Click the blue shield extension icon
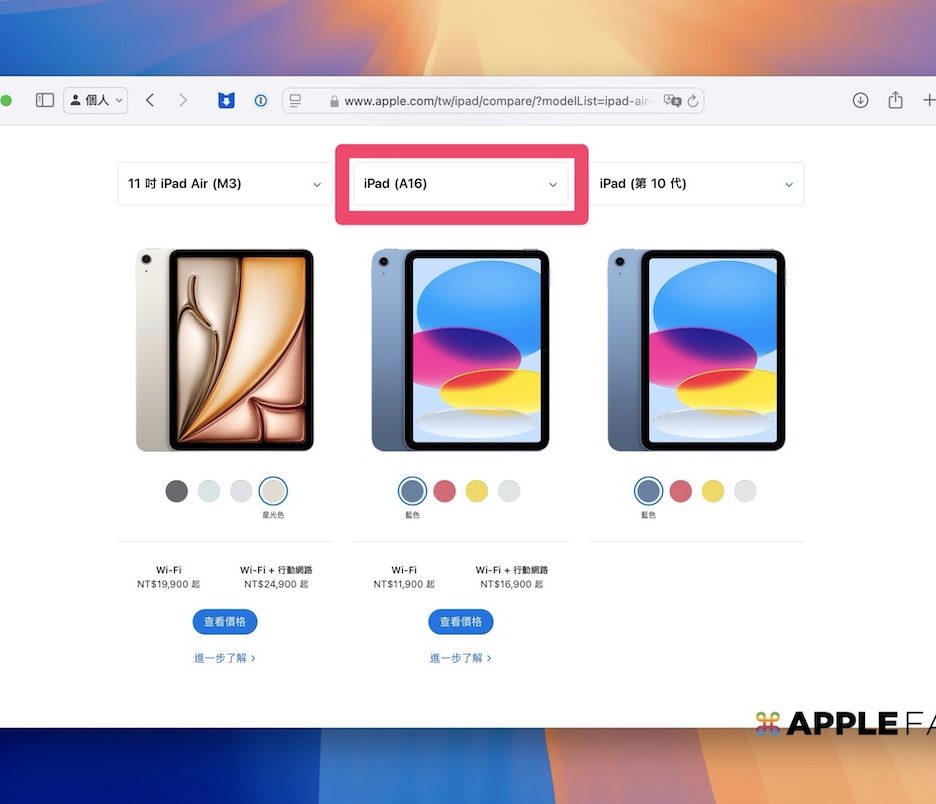936x804 pixels. pos(226,100)
